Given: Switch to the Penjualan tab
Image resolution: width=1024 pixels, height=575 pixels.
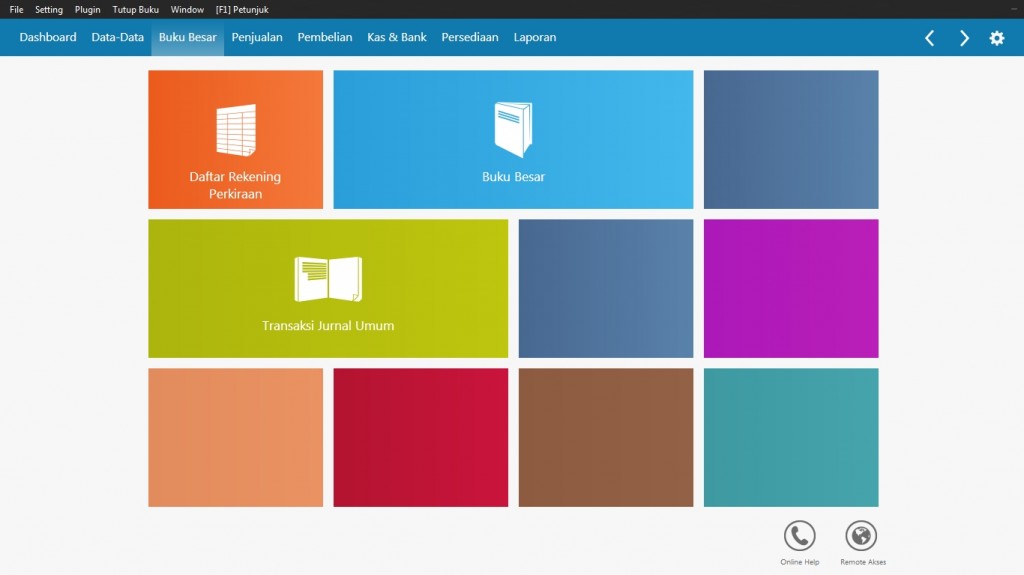Looking at the screenshot, I should pyautogui.click(x=257, y=37).
